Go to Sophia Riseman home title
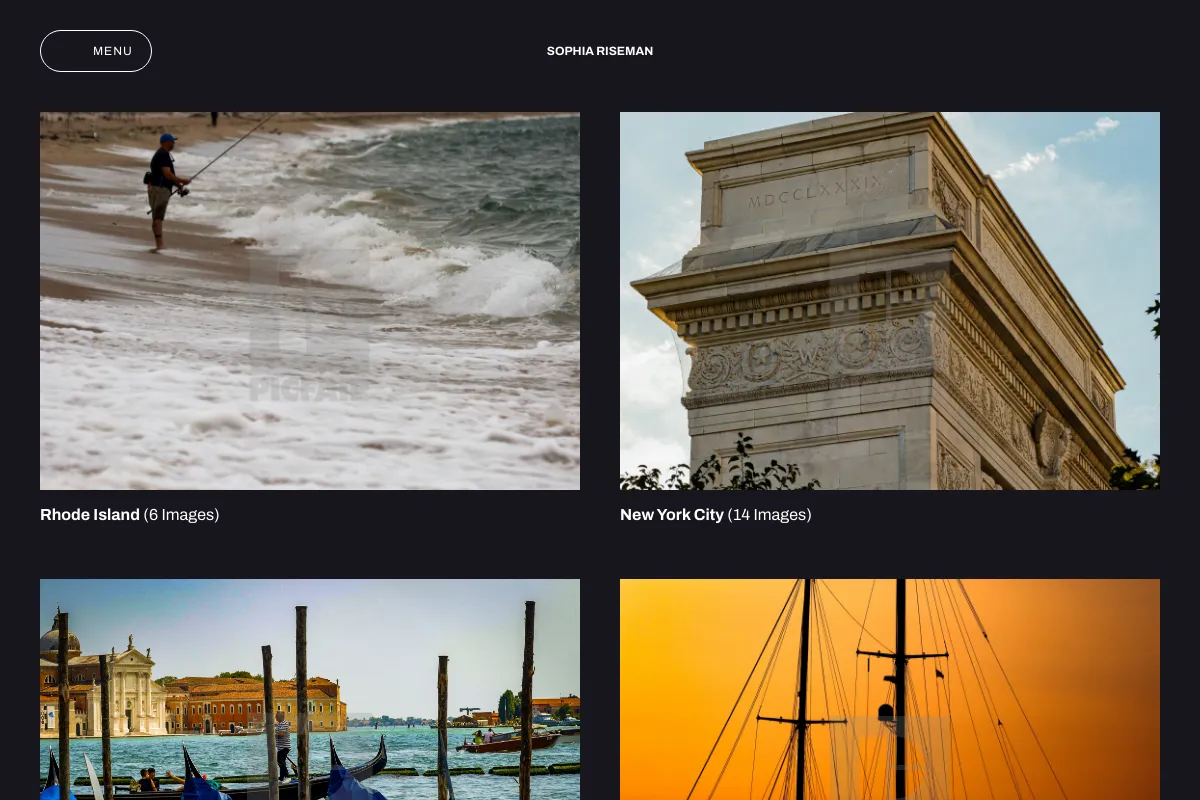Viewport: 1200px width, 800px height. point(600,51)
